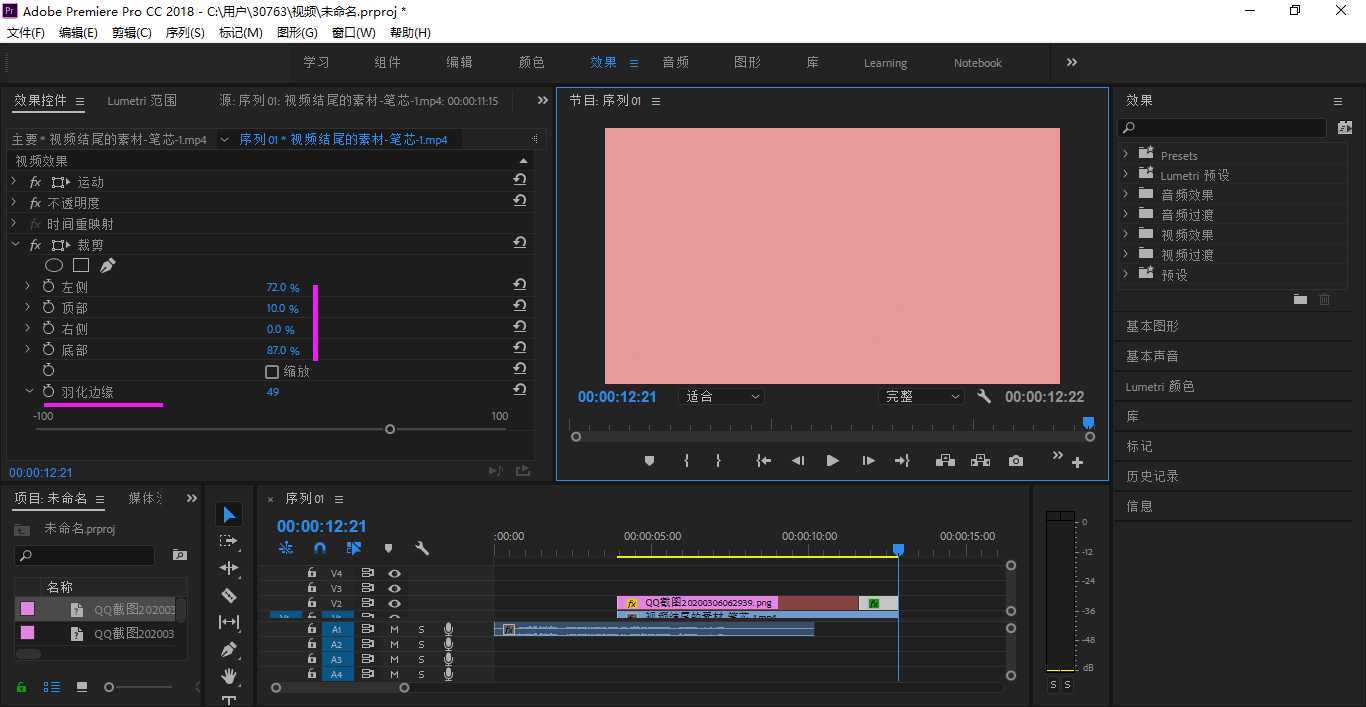
Task: Create 4-point polygon mask for crop
Action: point(81,265)
